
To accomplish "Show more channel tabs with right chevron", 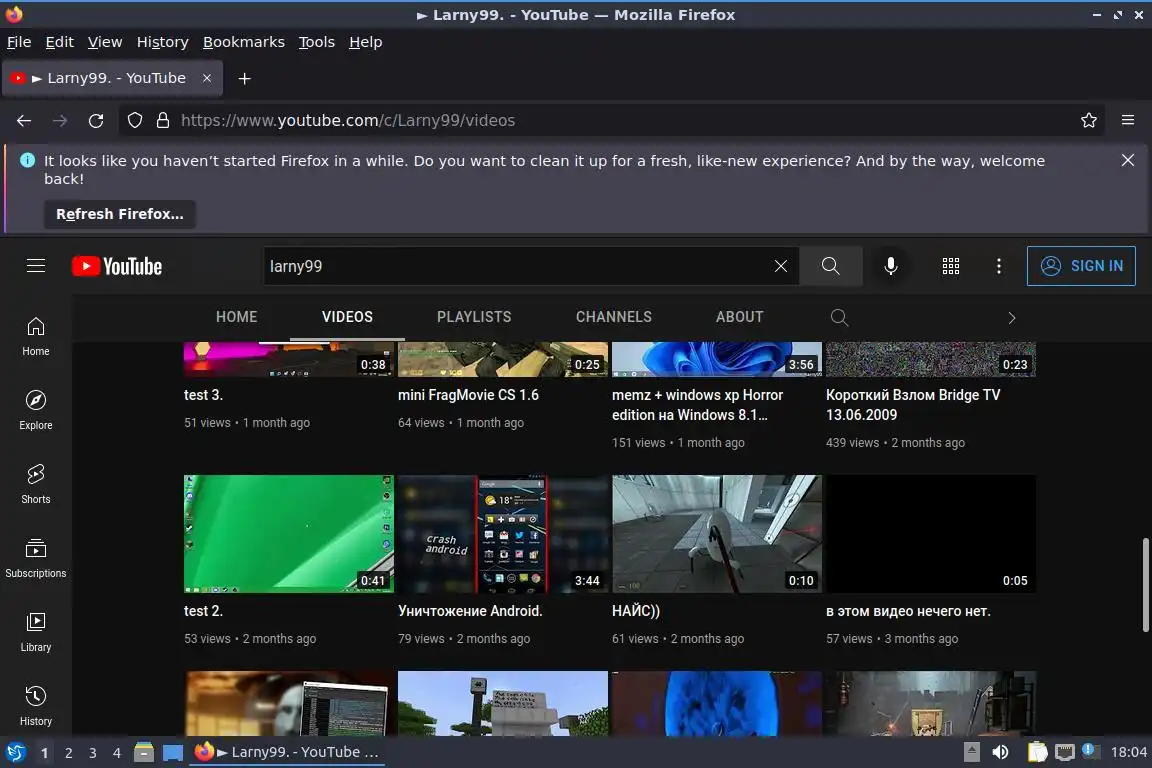I will pyautogui.click(x=1012, y=317).
